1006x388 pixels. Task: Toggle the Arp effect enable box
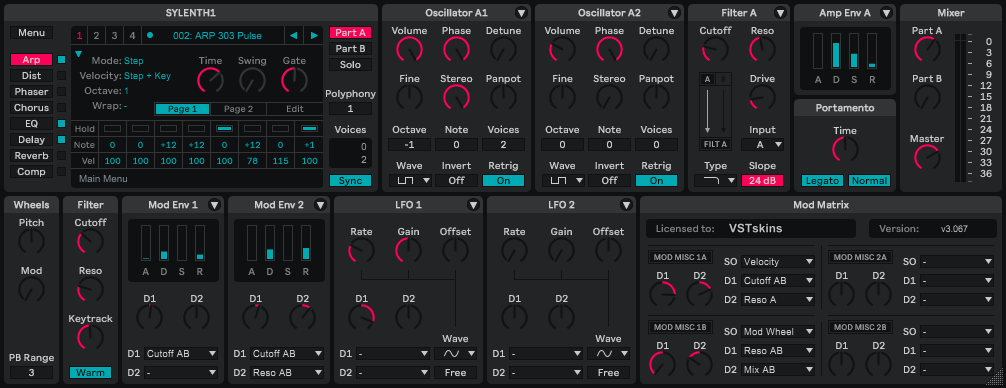62,60
